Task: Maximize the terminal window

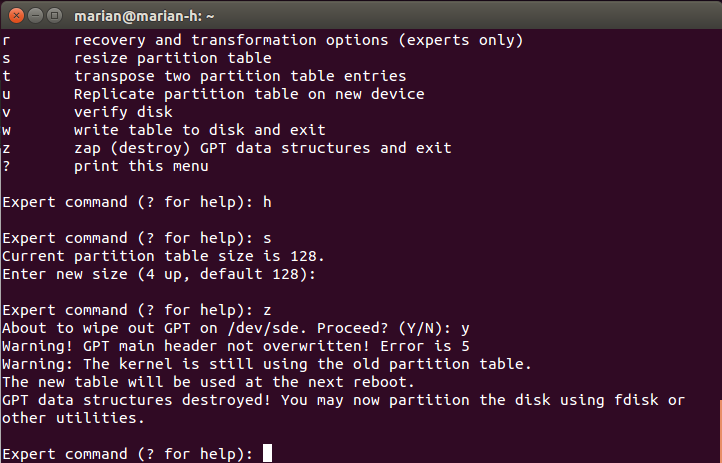Action: [x=55, y=16]
